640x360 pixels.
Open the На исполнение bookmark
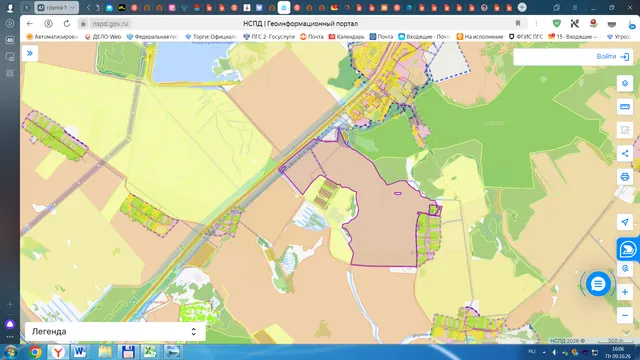pos(480,37)
